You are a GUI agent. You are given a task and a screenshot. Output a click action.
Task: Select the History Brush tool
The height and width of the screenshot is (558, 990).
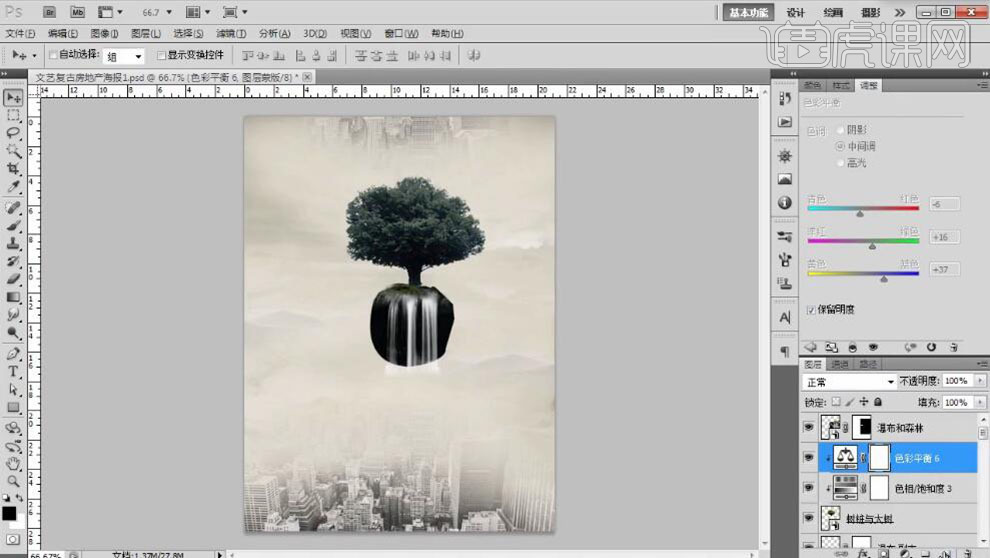click(13, 261)
